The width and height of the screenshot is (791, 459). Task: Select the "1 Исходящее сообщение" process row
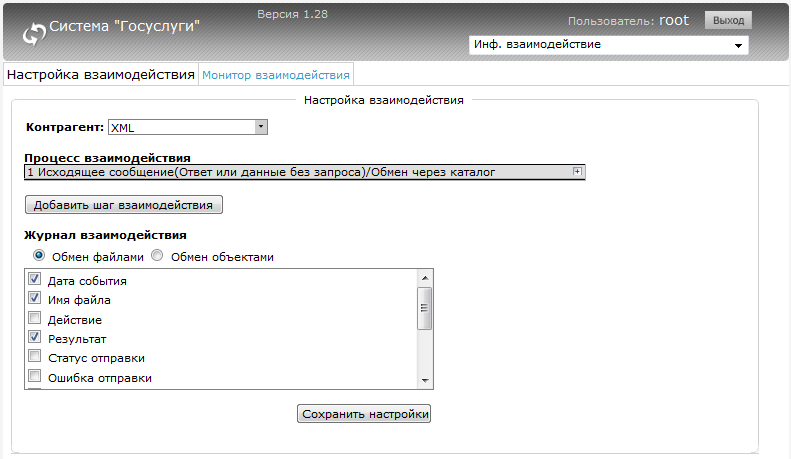pyautogui.click(x=304, y=172)
